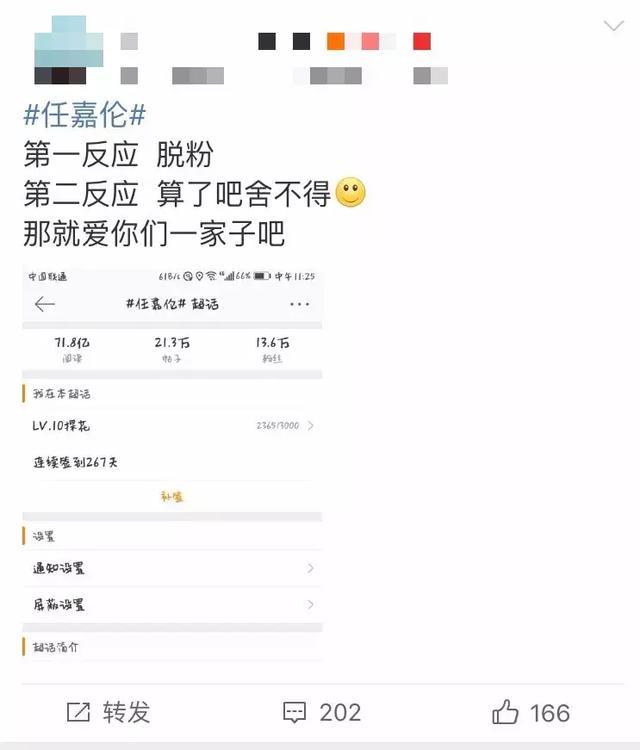Image resolution: width=640 pixels, height=750 pixels.
Task: Click the 转发 repost icon
Action: (78, 712)
